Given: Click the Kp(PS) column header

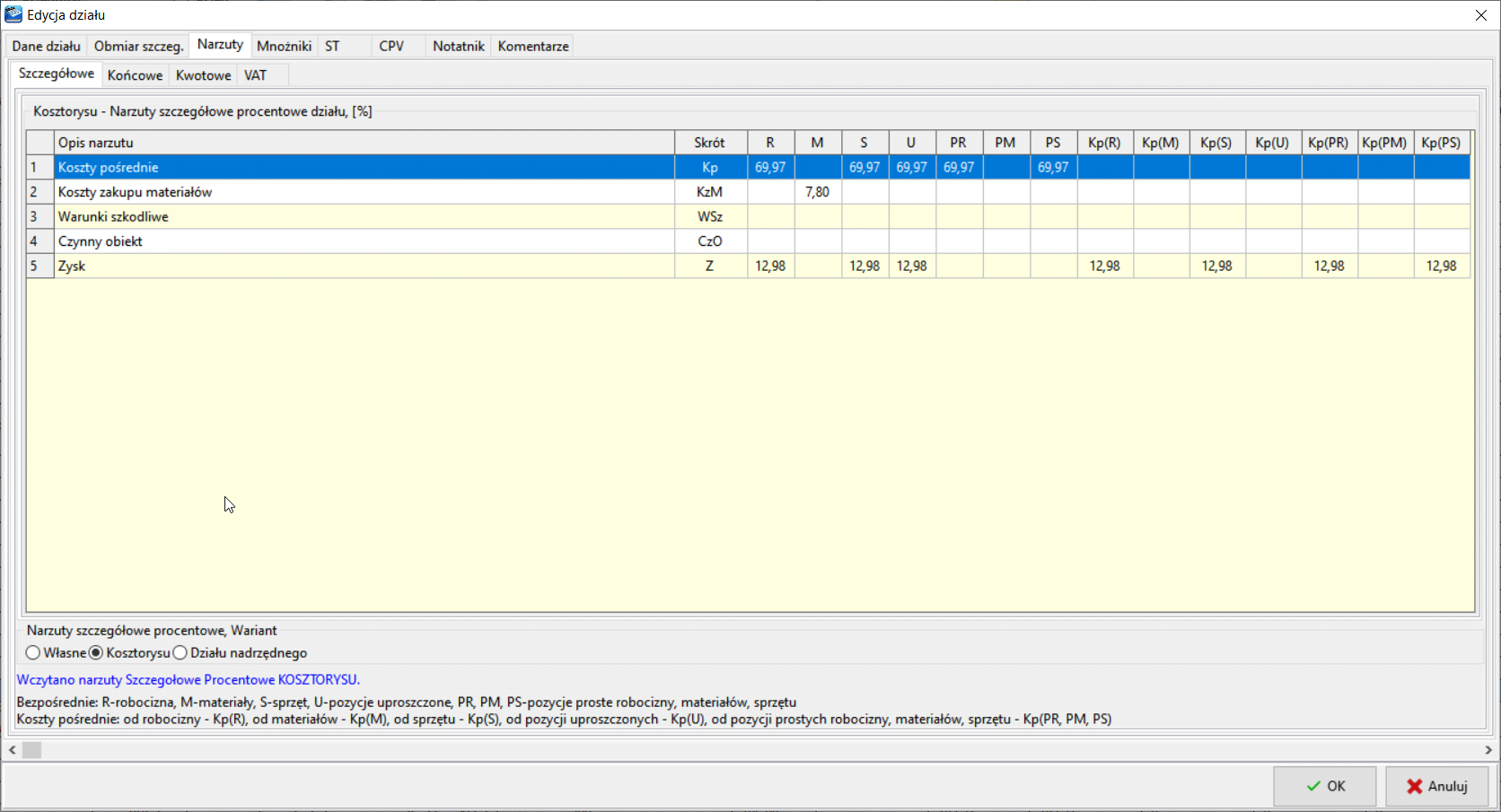Looking at the screenshot, I should pyautogui.click(x=1442, y=143).
